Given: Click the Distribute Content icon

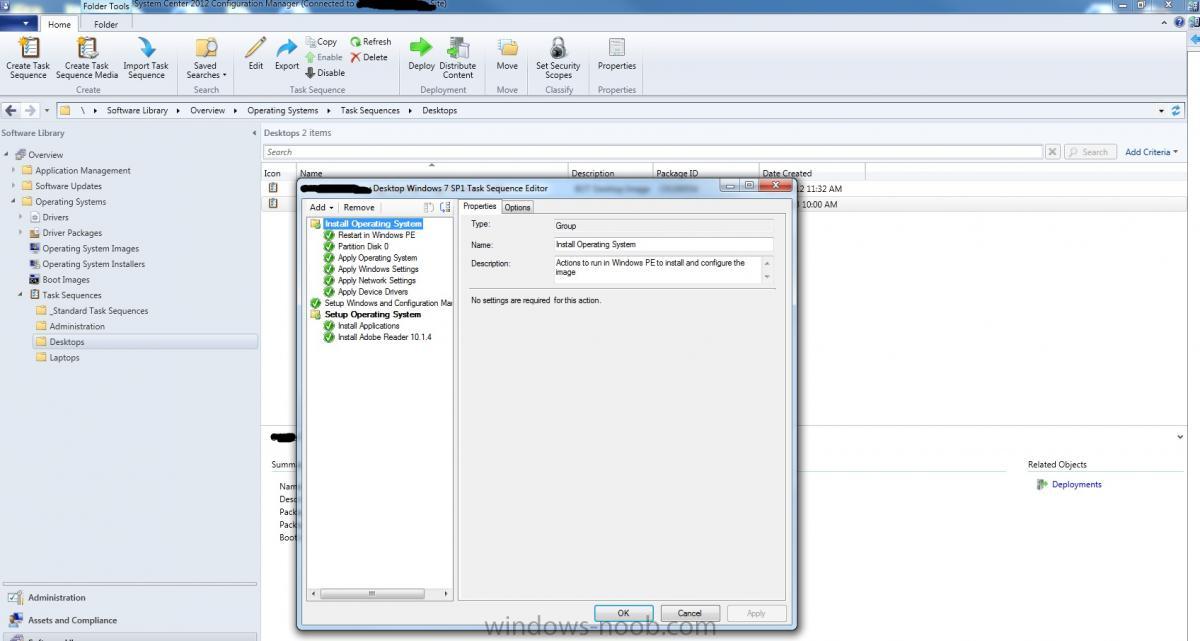Looking at the screenshot, I should tap(458, 48).
